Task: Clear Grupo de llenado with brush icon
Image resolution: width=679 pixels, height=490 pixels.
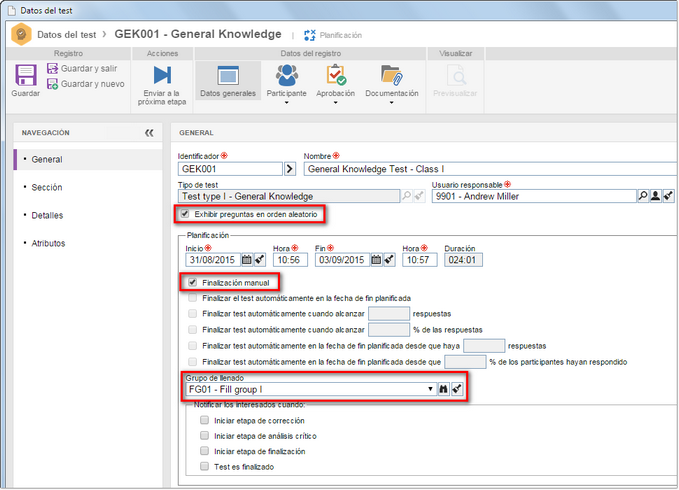Action: 457,389
